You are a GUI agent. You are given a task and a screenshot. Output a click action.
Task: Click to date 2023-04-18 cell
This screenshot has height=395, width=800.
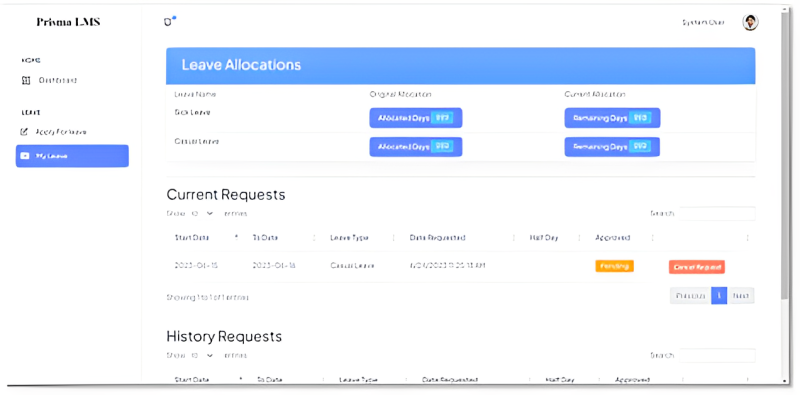pyautogui.click(x=274, y=266)
